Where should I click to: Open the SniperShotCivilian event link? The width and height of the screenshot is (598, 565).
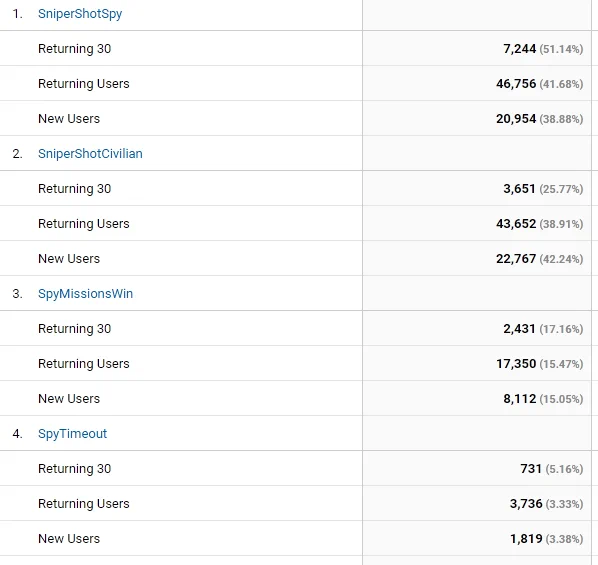tap(90, 153)
